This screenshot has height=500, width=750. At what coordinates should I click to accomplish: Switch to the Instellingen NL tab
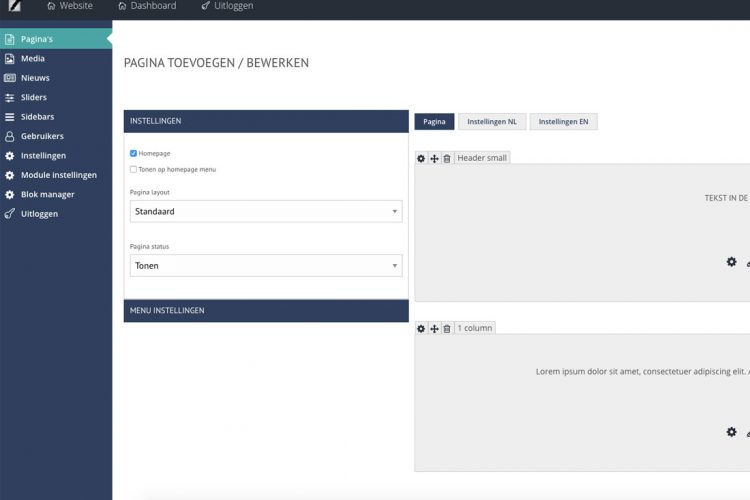click(492, 121)
